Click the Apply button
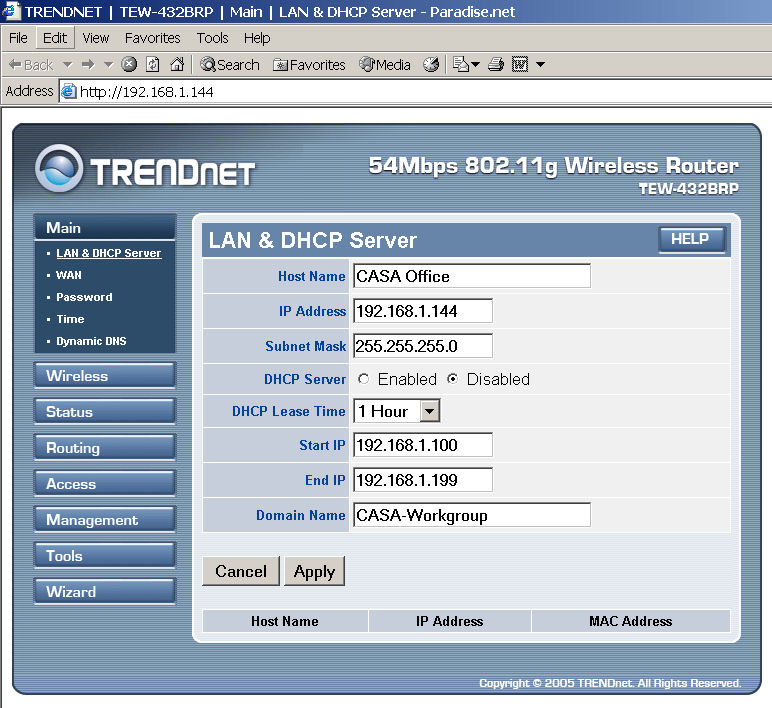 click(315, 571)
